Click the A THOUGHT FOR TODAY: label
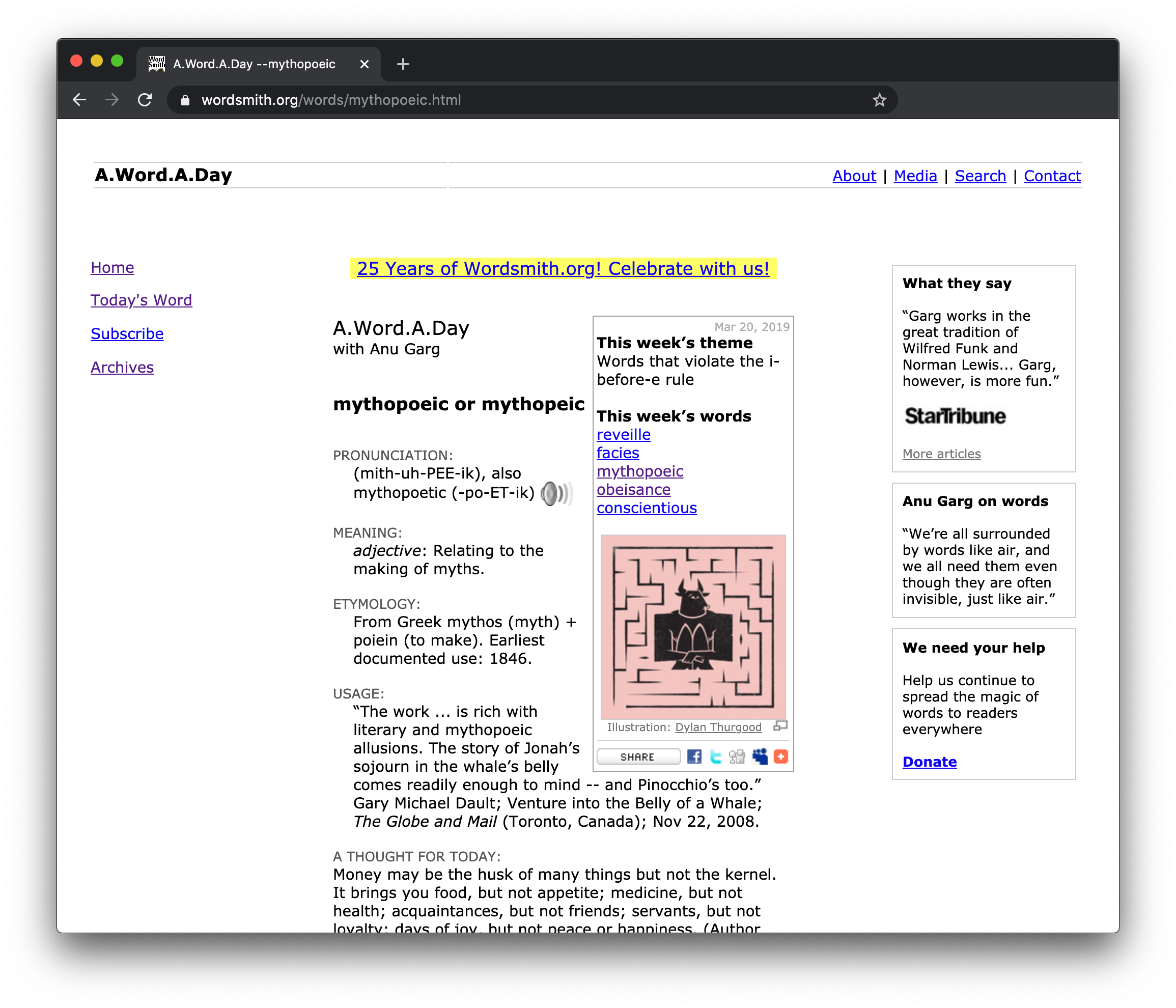The image size is (1176, 1008). (416, 856)
